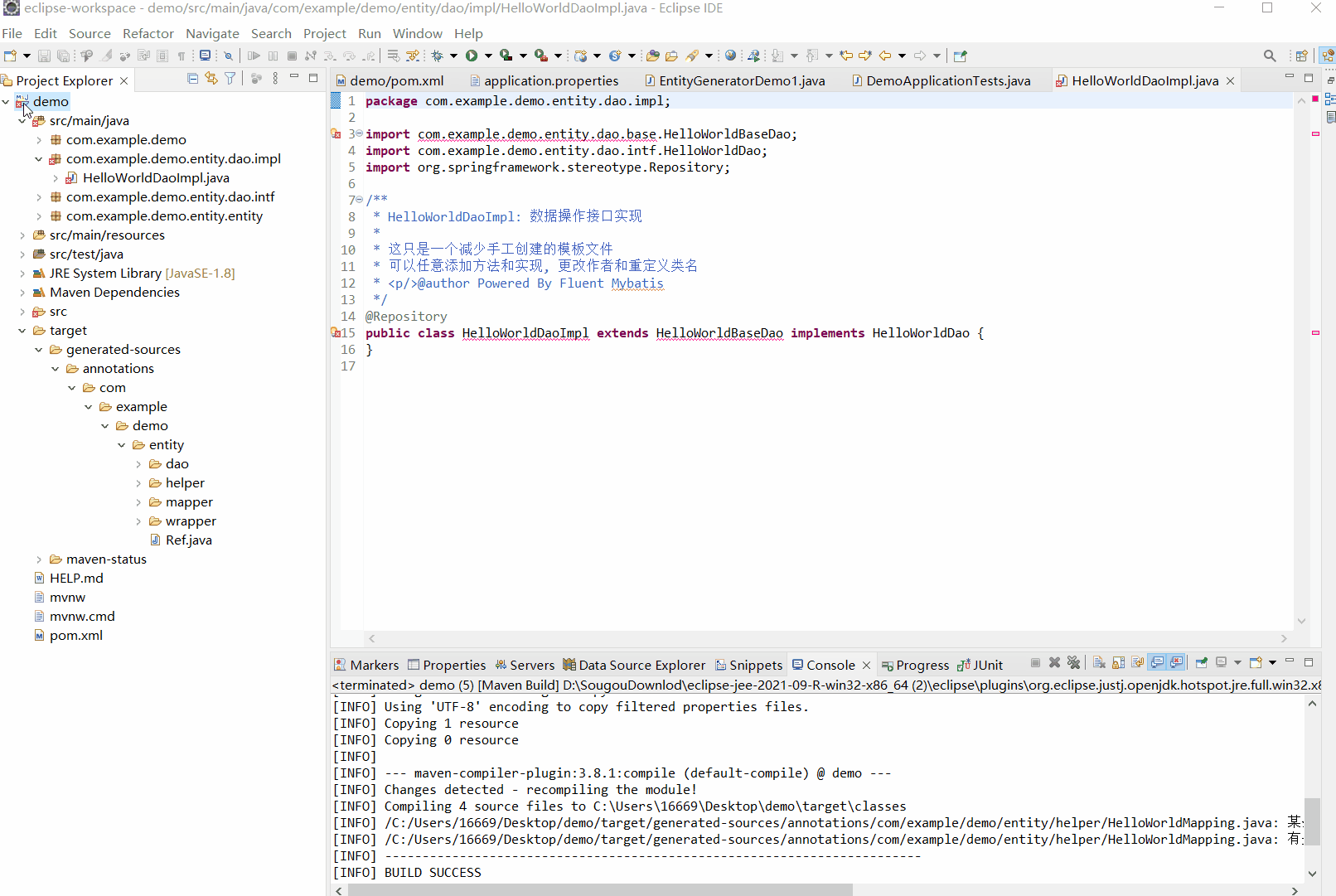Viewport: 1336px width, 896px height.
Task: Close the Project Explorer view
Action: pos(124,80)
